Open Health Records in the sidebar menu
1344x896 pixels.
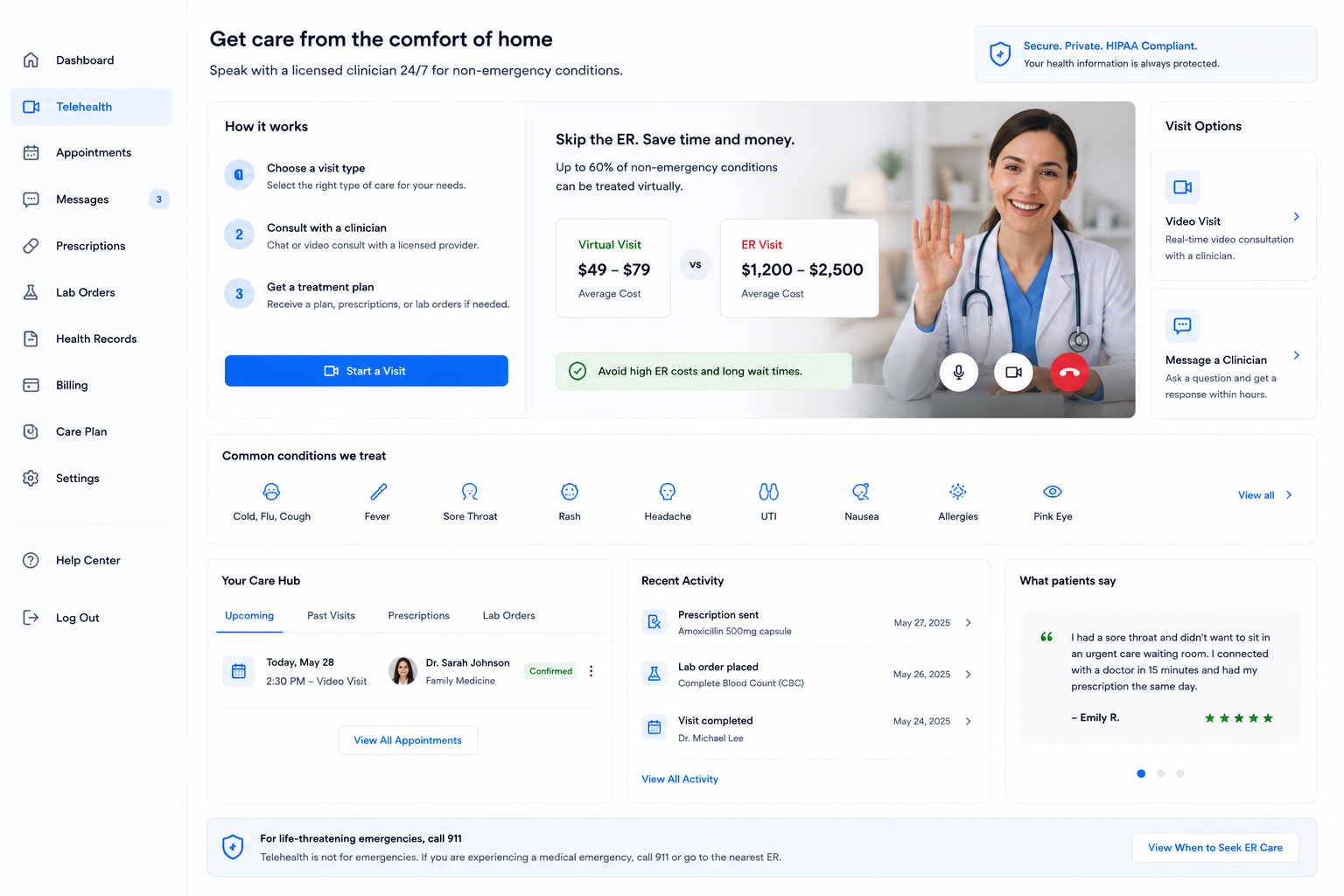(92, 339)
